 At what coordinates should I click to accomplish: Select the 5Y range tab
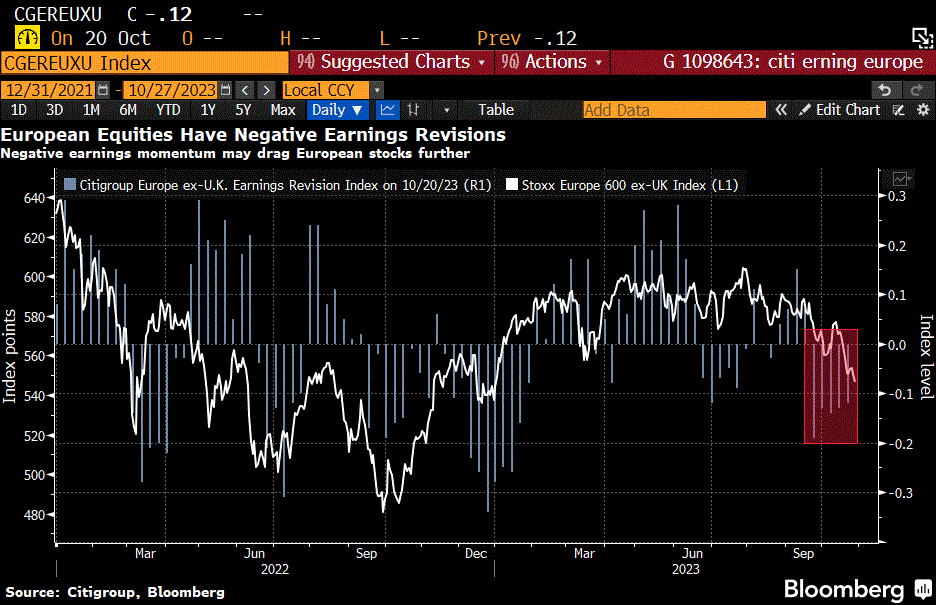pyautogui.click(x=243, y=110)
